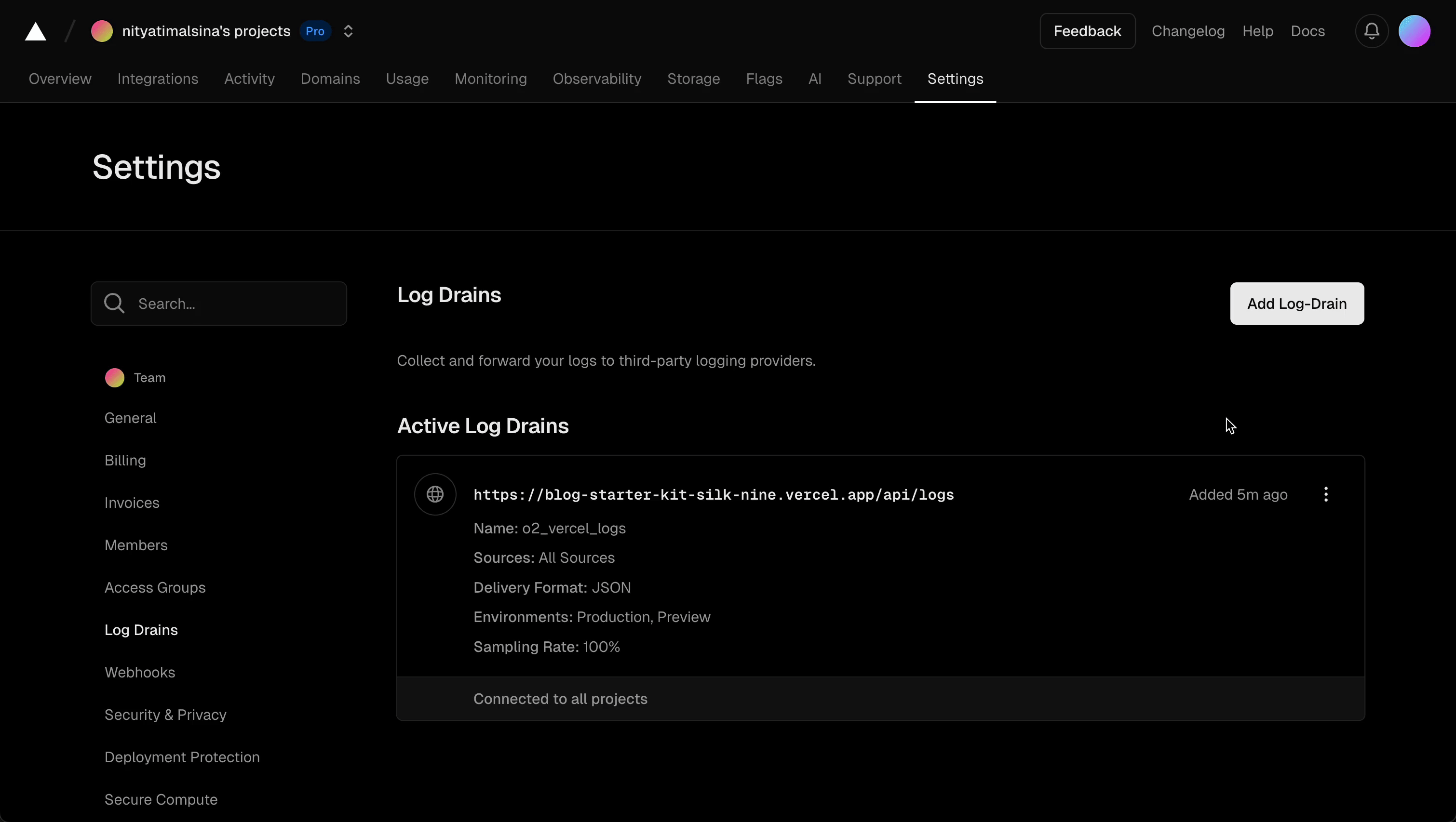Viewport: 1456px width, 822px height.
Task: Click the globe icon on the log drain entry
Action: point(435,494)
